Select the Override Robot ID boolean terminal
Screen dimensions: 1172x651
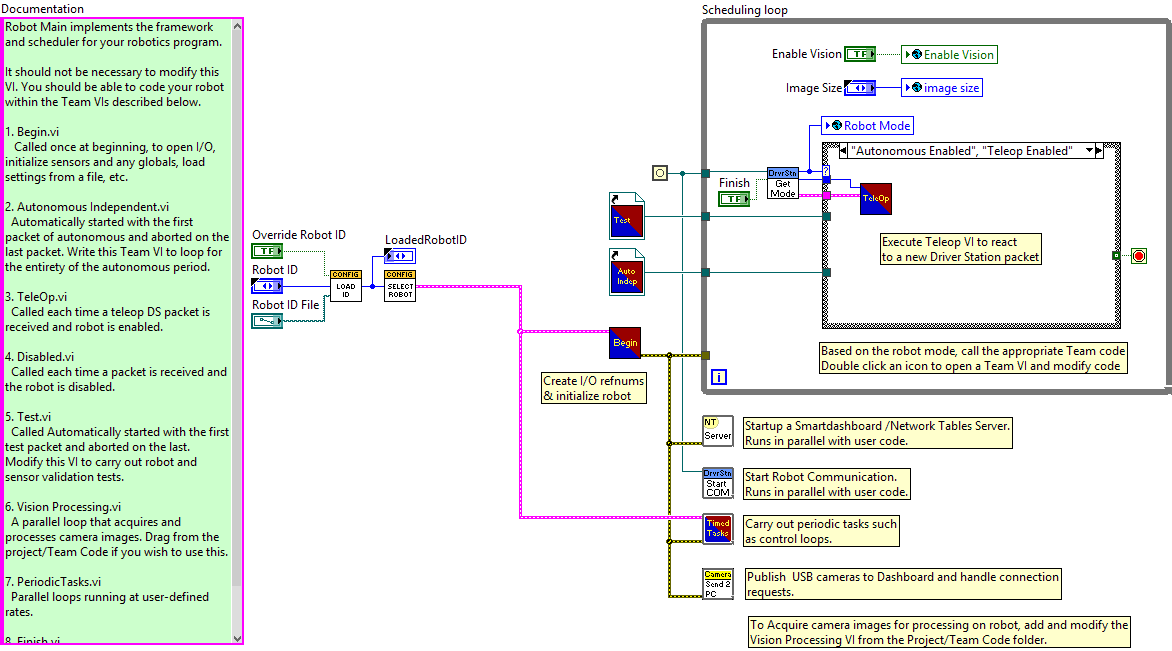[267, 251]
